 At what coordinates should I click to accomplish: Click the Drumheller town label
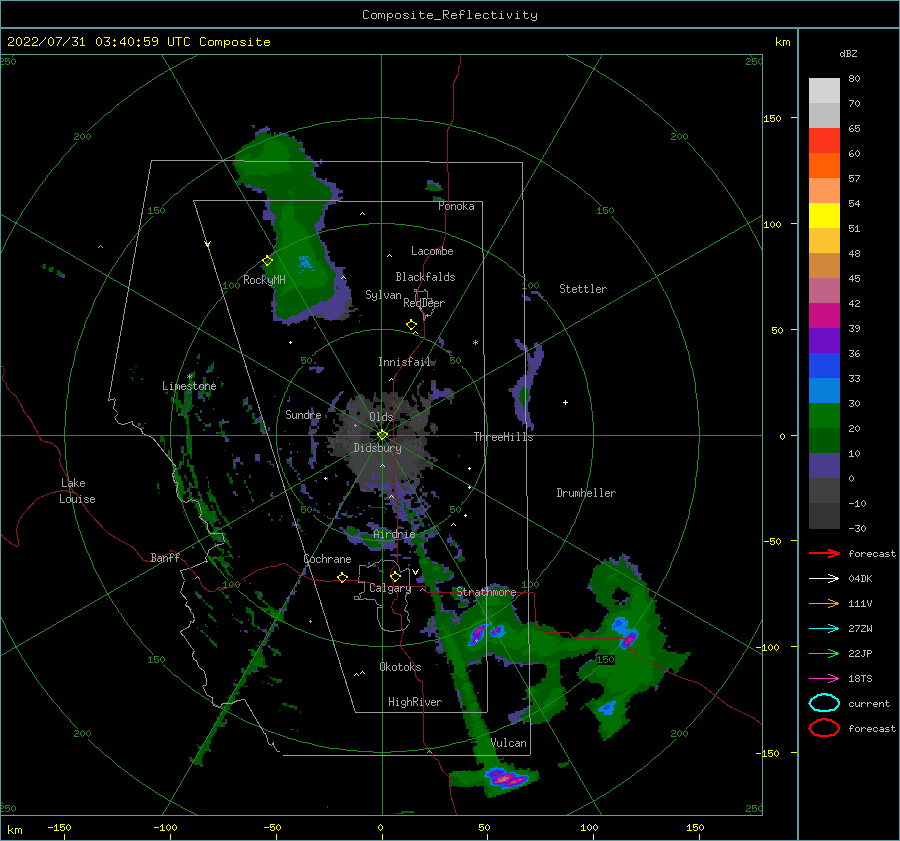tap(586, 493)
